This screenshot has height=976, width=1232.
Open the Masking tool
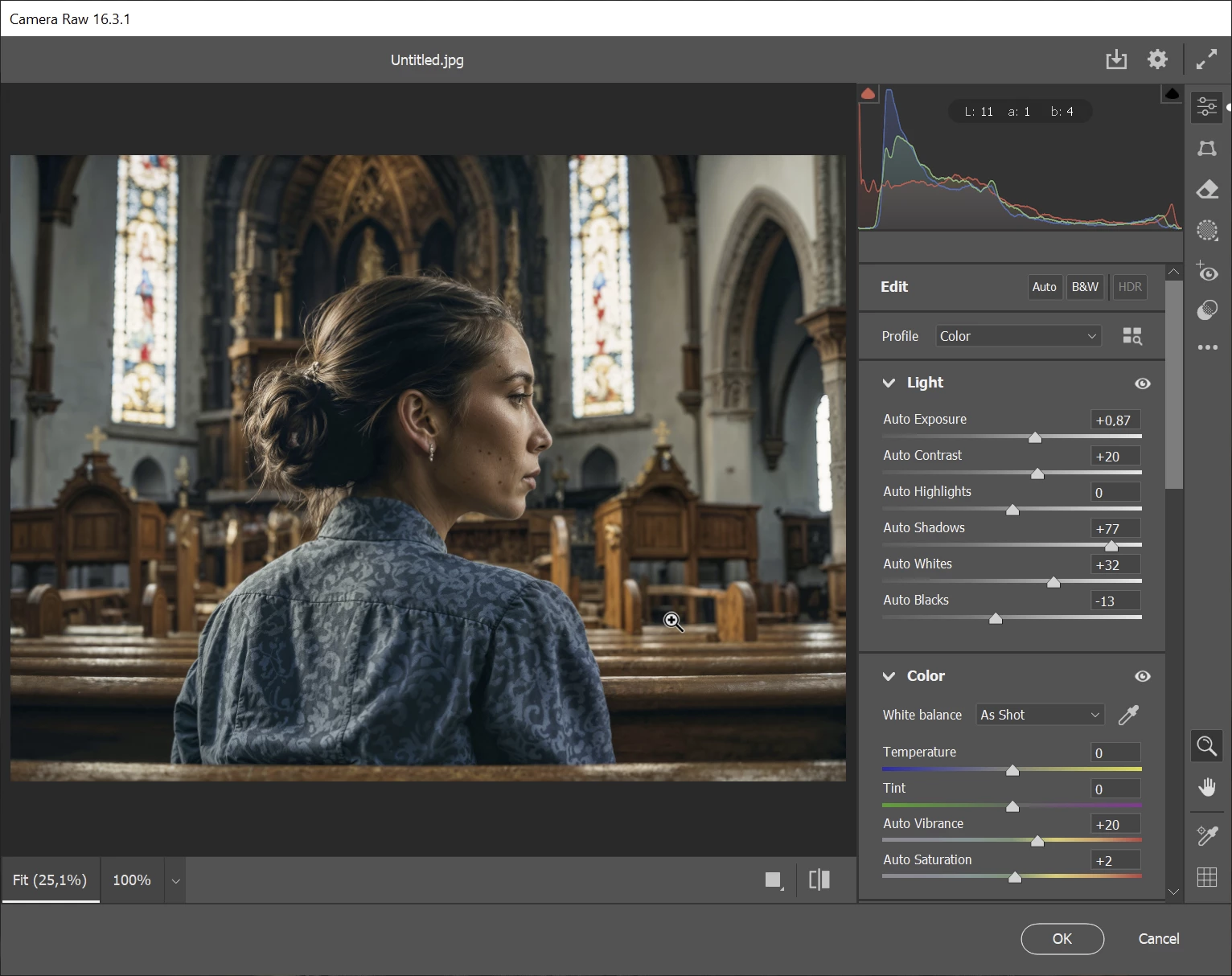point(1206,231)
